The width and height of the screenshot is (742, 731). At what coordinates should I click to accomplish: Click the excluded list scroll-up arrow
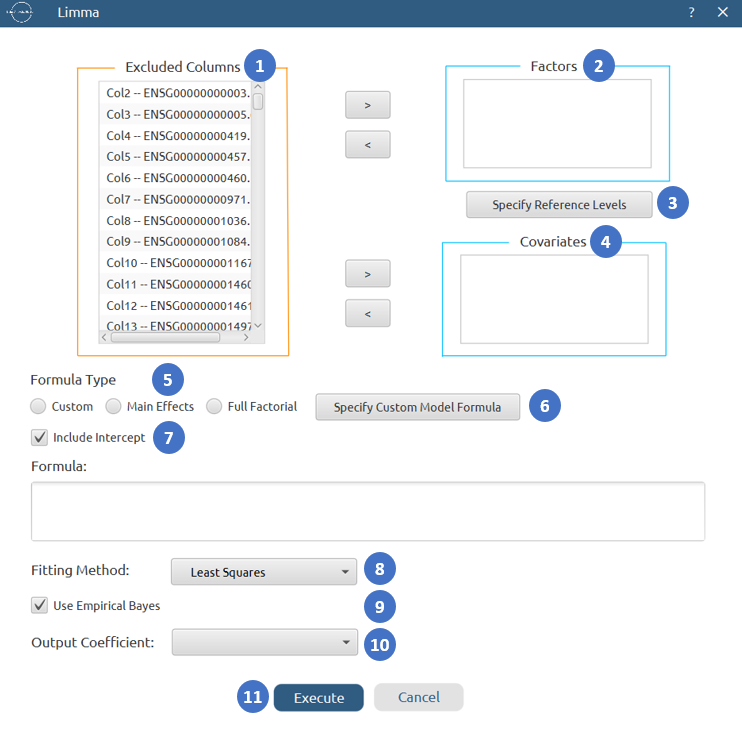coord(258,87)
